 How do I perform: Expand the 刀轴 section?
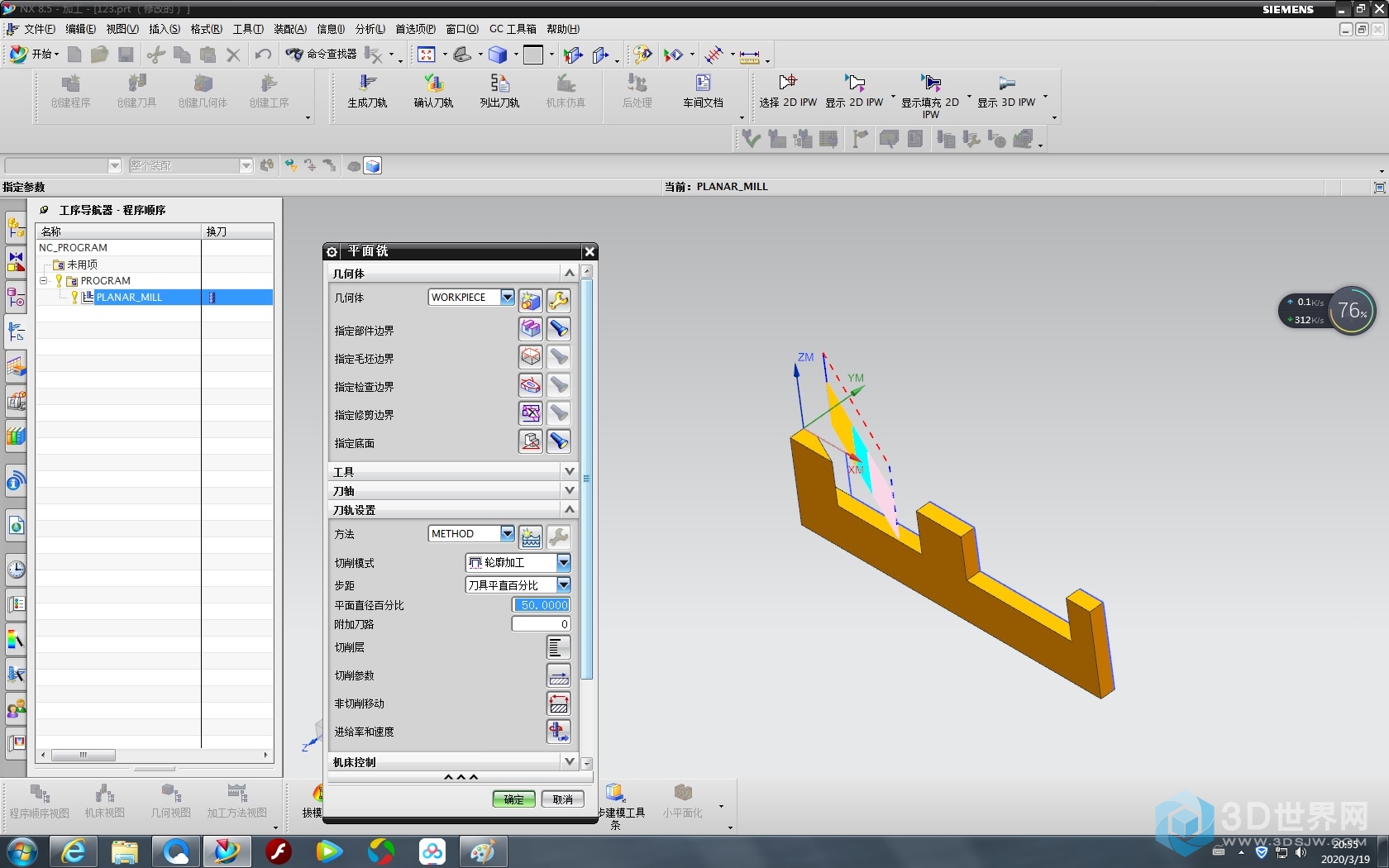[569, 490]
